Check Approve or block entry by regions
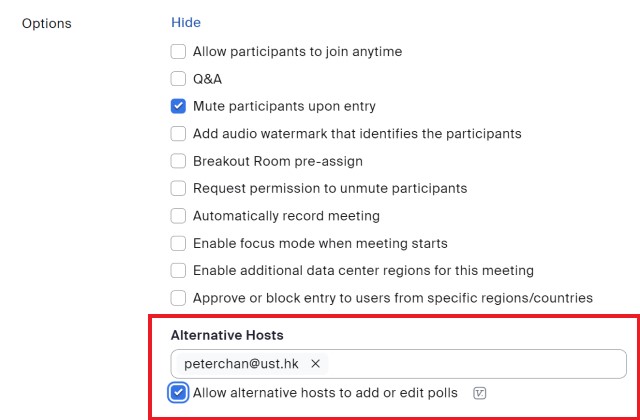 coord(178,298)
